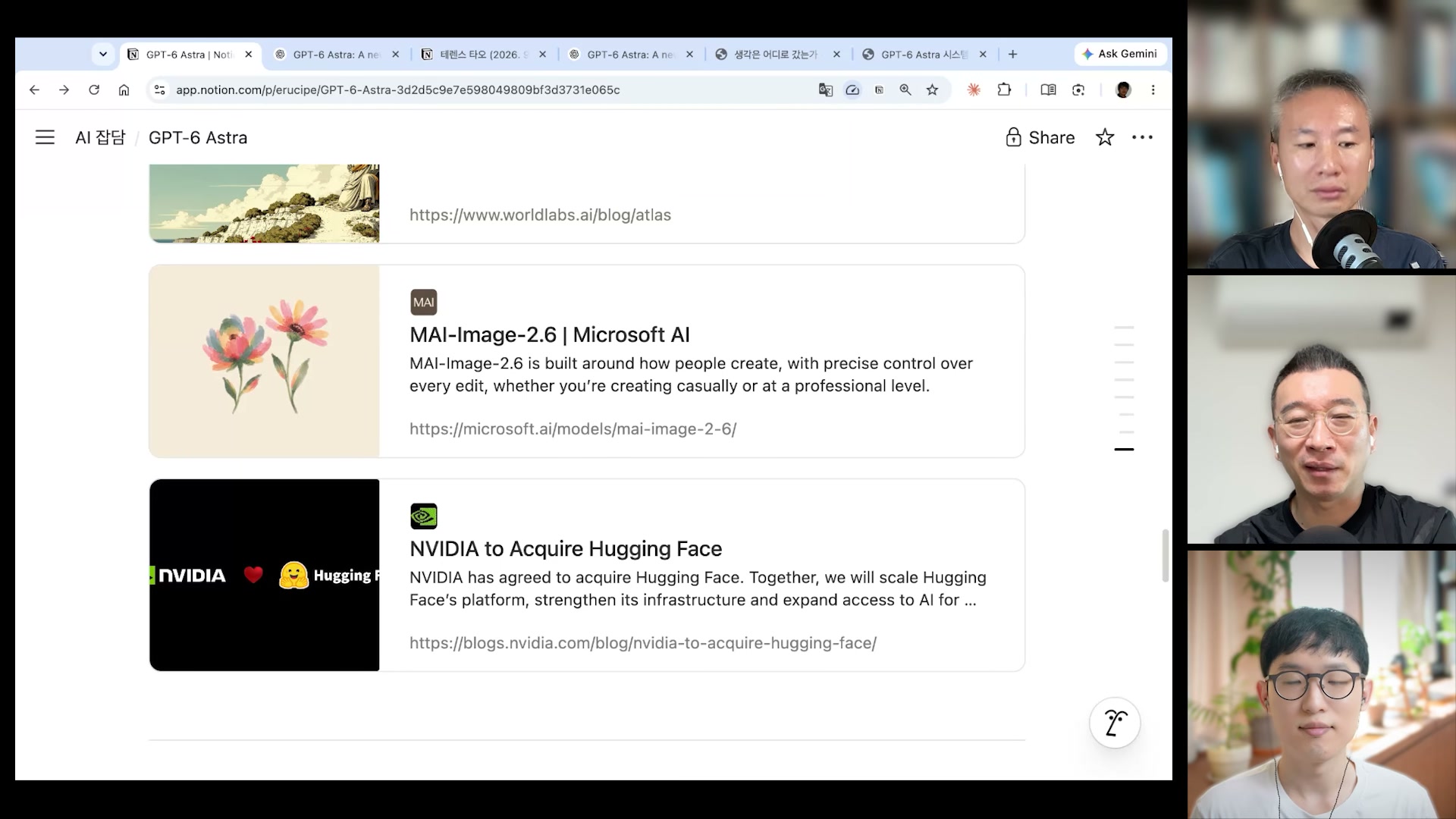Go forward to the next page

(x=64, y=89)
